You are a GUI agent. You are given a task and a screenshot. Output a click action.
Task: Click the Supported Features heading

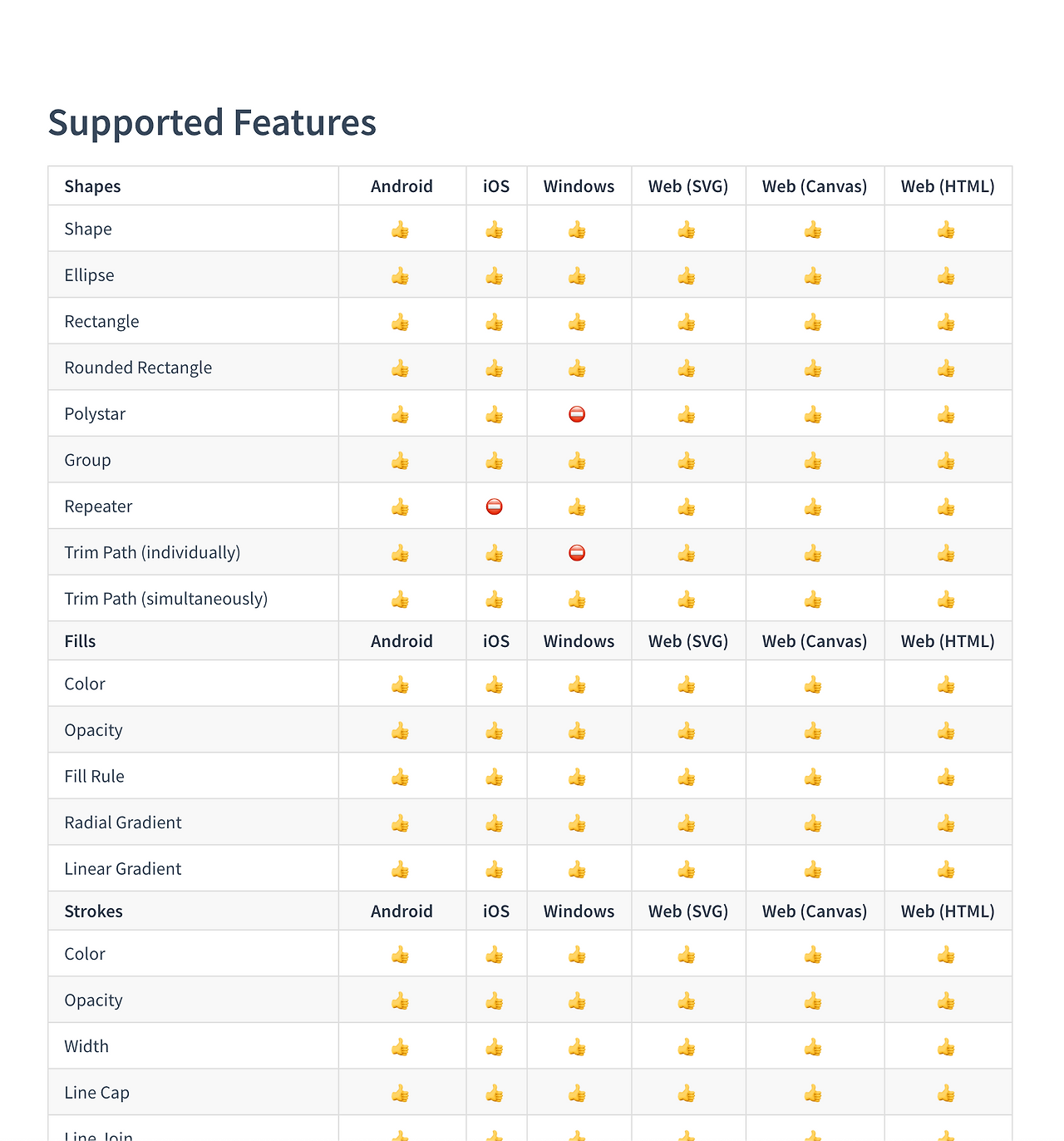212,123
